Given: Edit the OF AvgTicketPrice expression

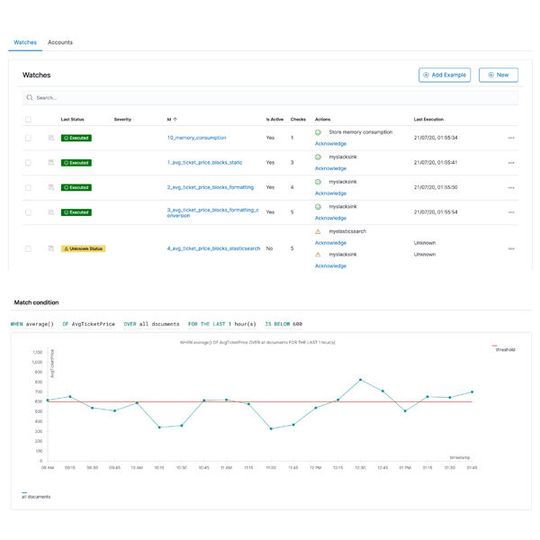Looking at the screenshot, I should coord(89,324).
